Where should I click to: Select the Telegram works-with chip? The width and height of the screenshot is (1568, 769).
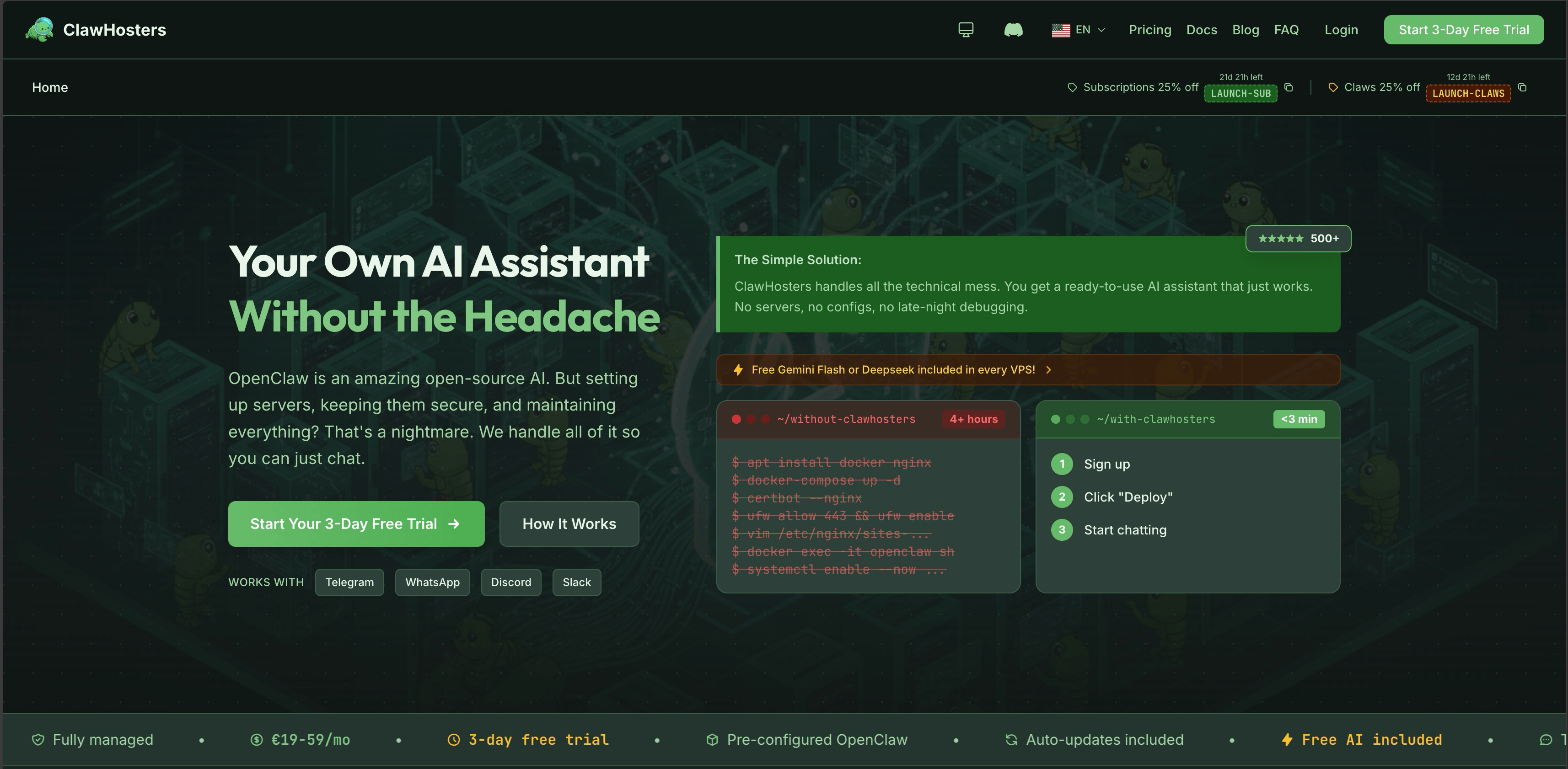point(349,582)
